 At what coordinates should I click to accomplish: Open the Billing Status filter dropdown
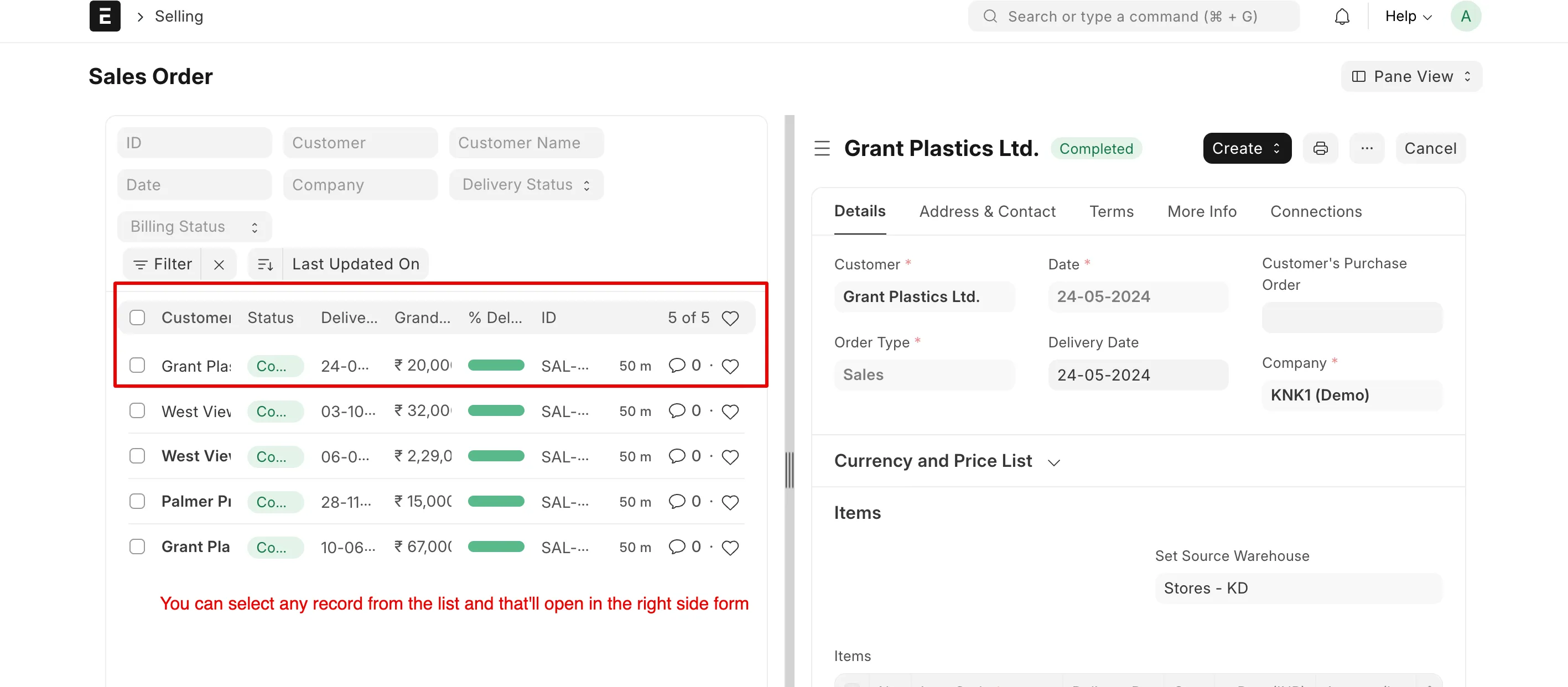coord(194,226)
